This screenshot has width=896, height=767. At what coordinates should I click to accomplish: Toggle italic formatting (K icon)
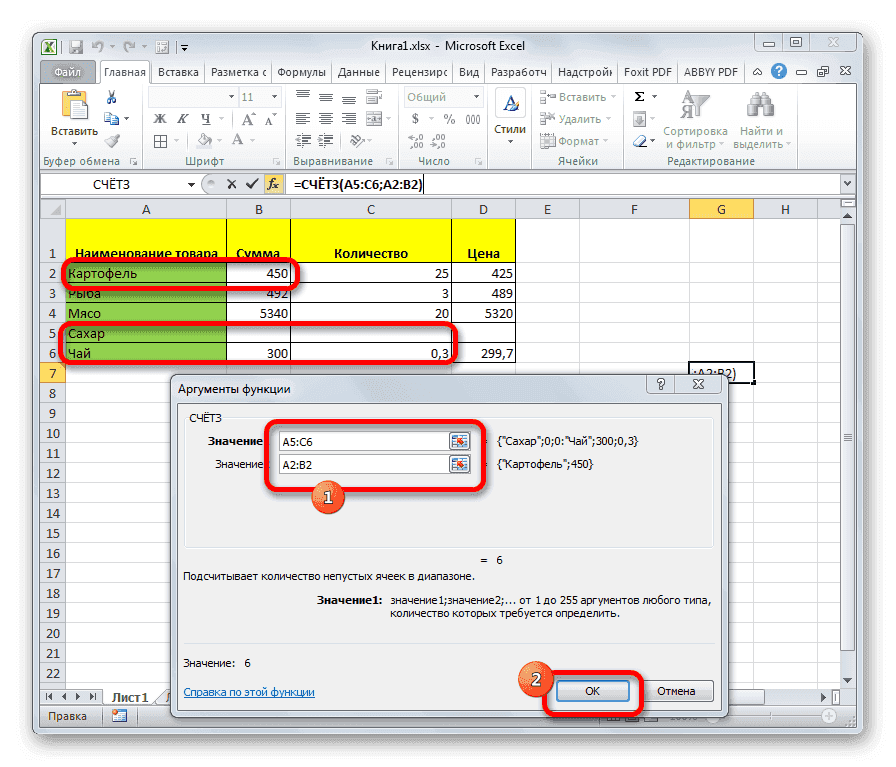point(183,117)
